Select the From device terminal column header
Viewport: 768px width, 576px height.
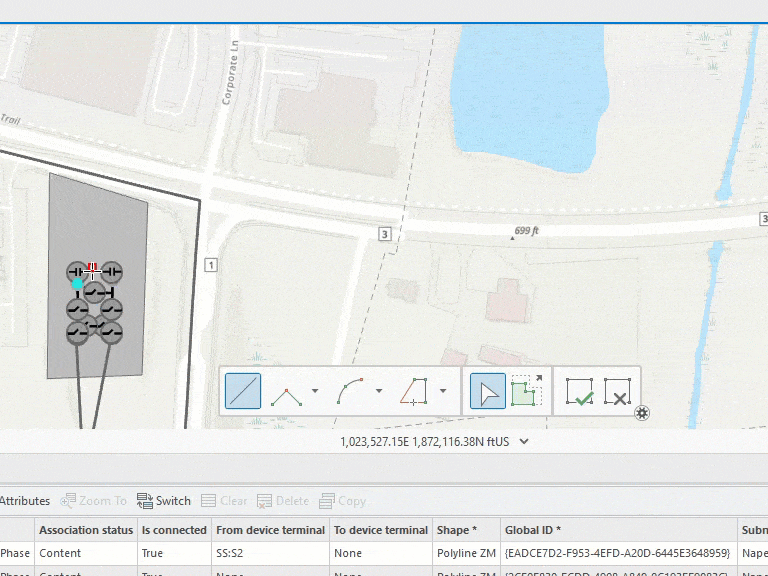tap(270, 530)
